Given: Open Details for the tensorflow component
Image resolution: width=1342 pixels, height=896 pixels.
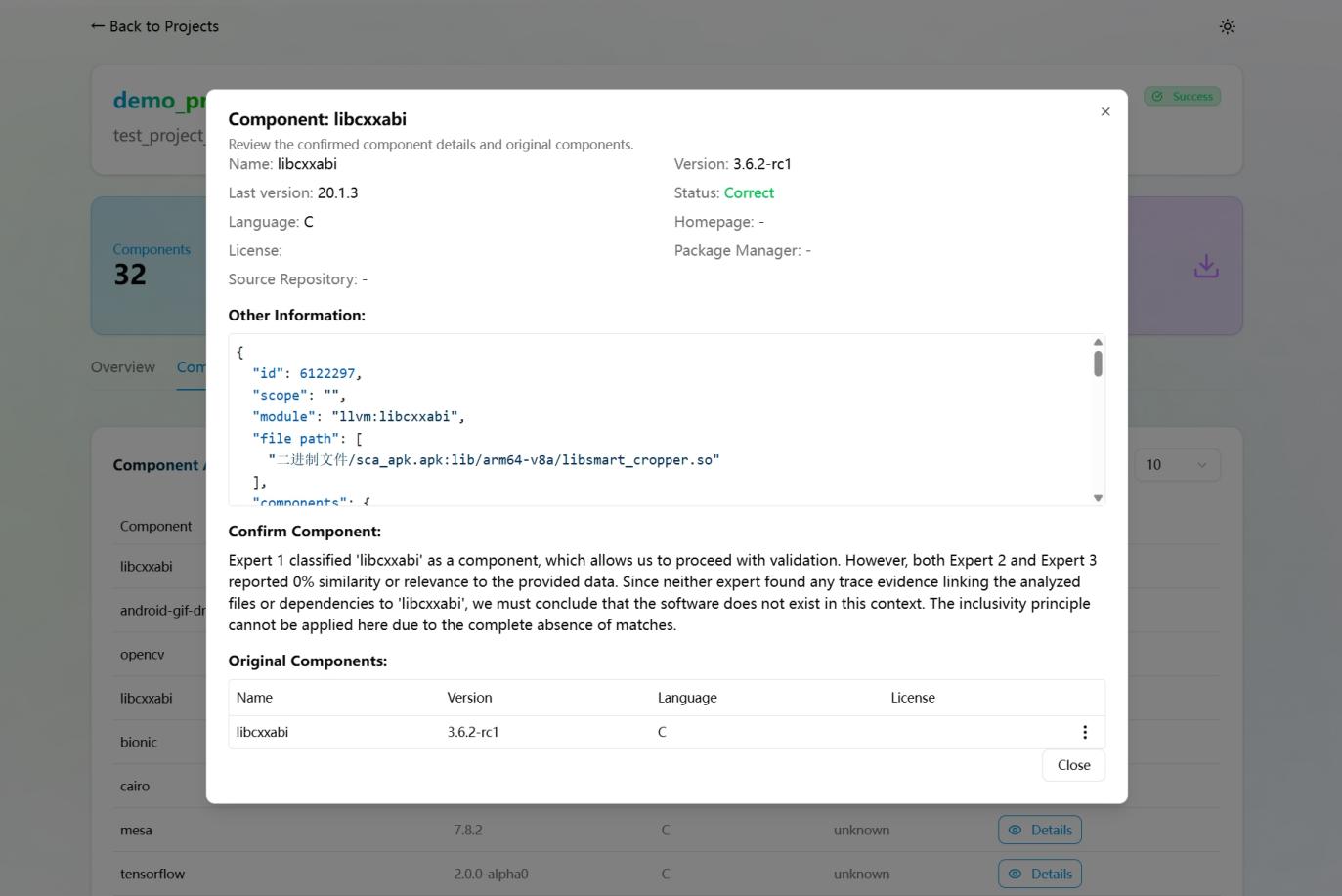Looking at the screenshot, I should pos(1040,874).
